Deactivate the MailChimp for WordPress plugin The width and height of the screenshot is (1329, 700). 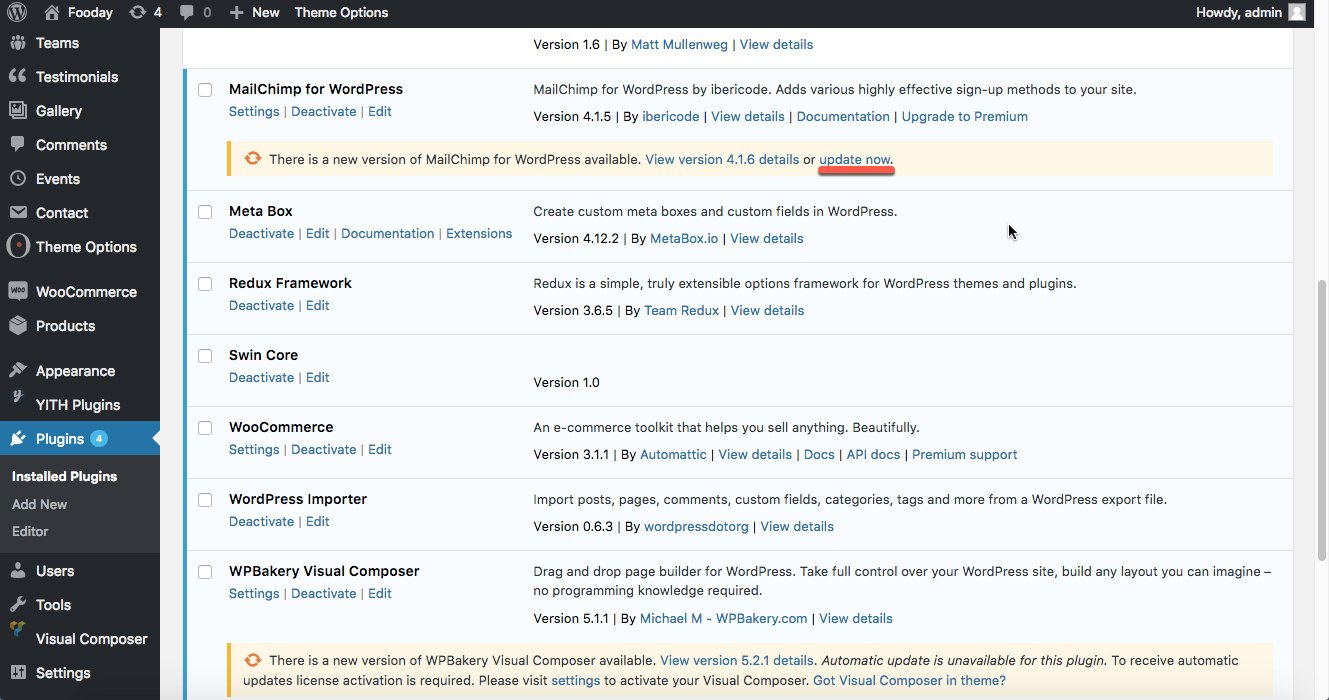[324, 112]
